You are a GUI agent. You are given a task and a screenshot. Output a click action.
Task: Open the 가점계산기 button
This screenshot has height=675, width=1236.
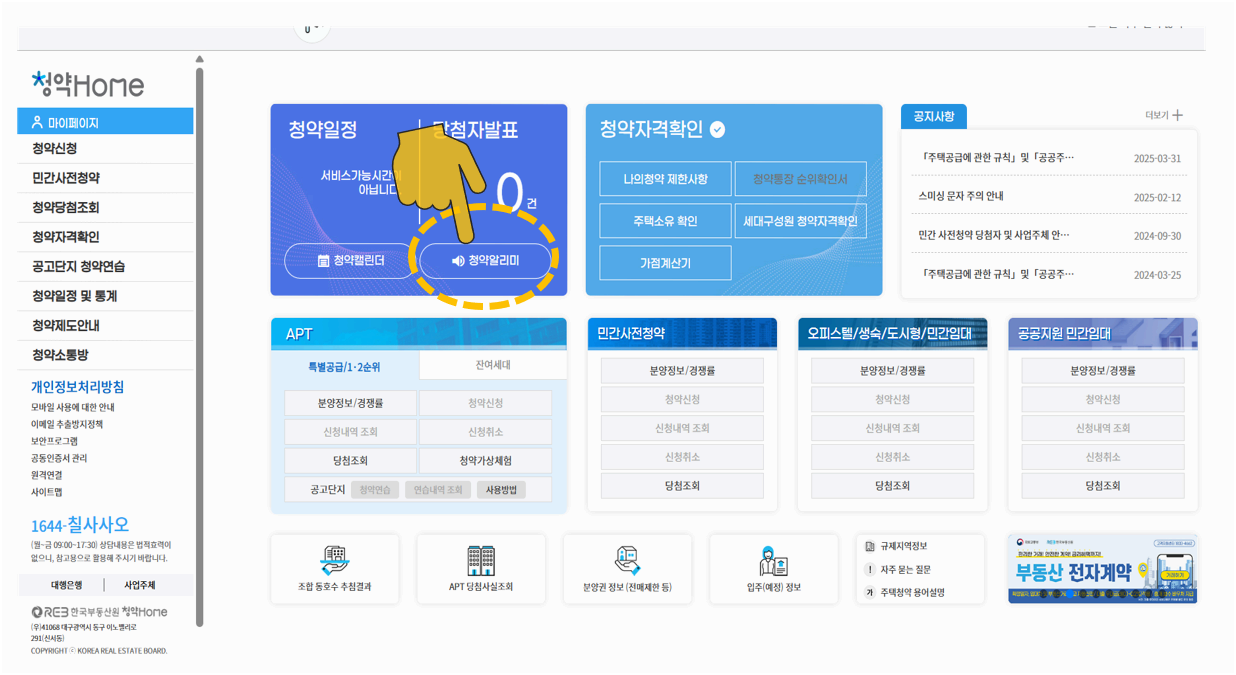[665, 263]
